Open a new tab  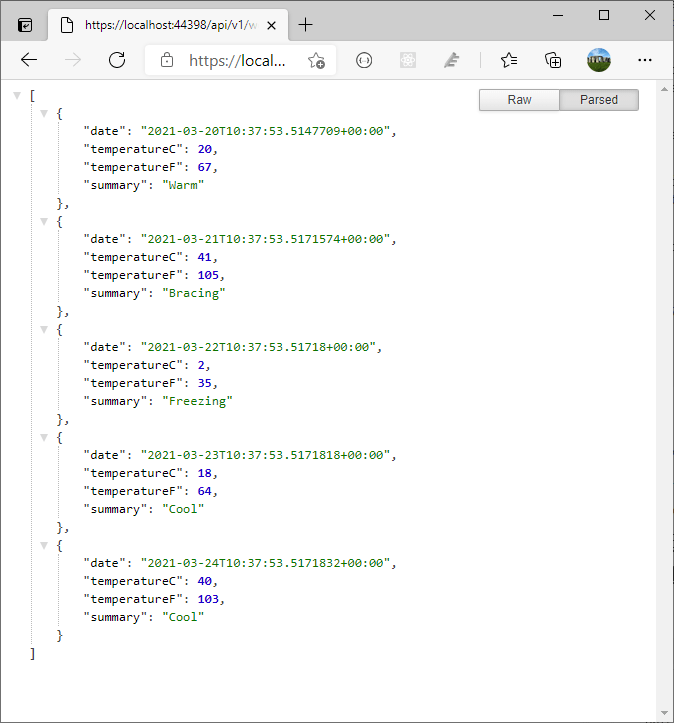point(305,25)
